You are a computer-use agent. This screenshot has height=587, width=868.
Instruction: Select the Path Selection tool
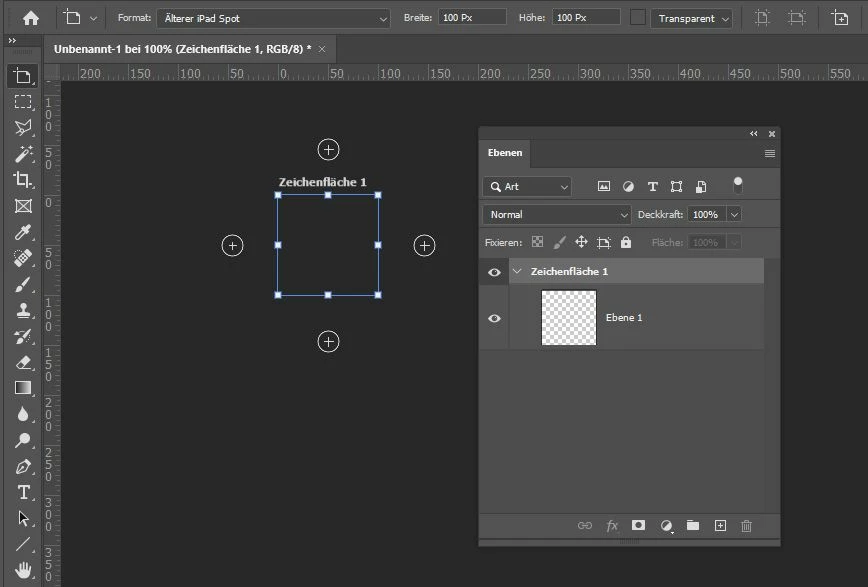[x=23, y=518]
